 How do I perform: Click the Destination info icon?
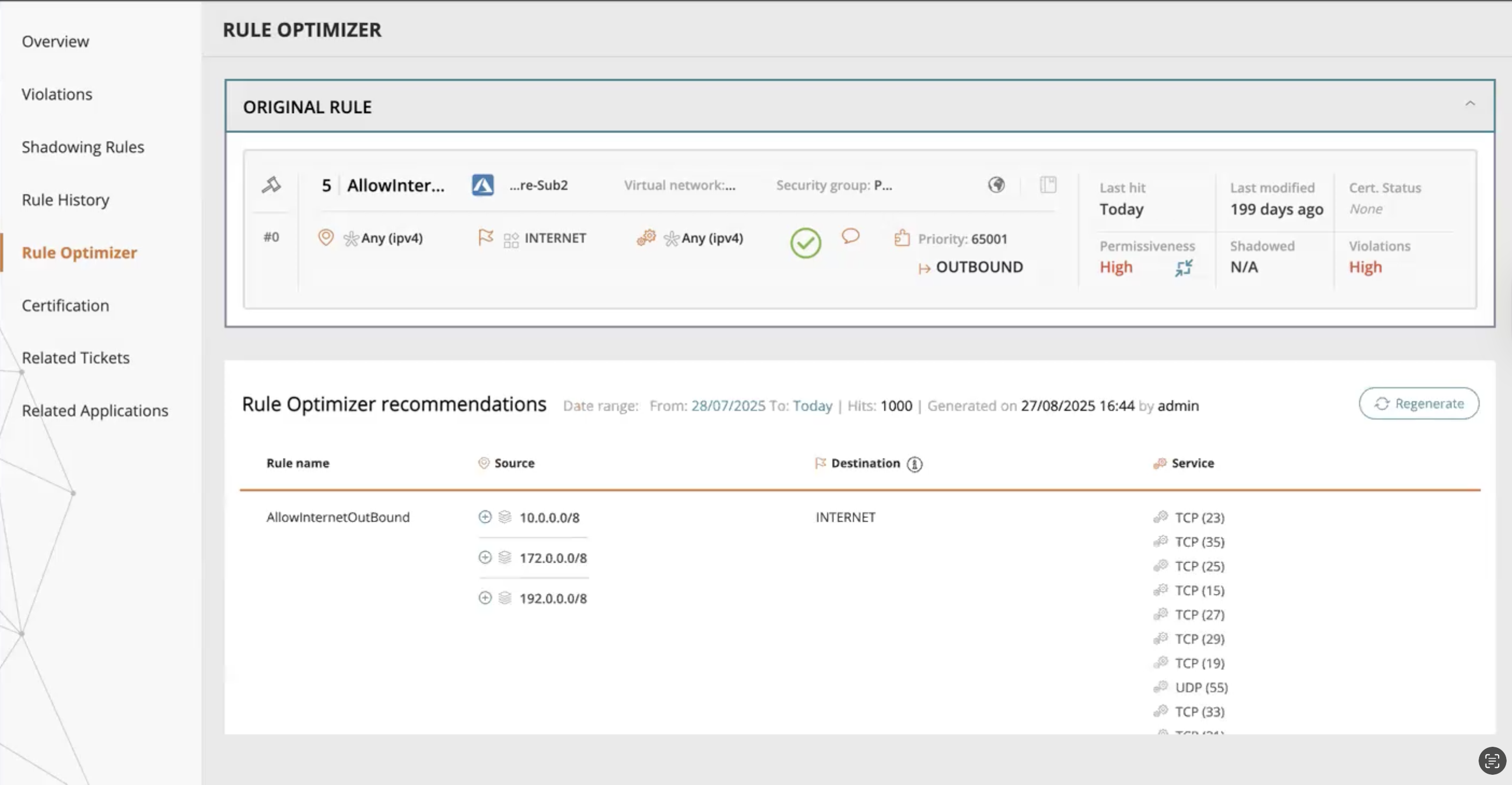click(x=914, y=464)
